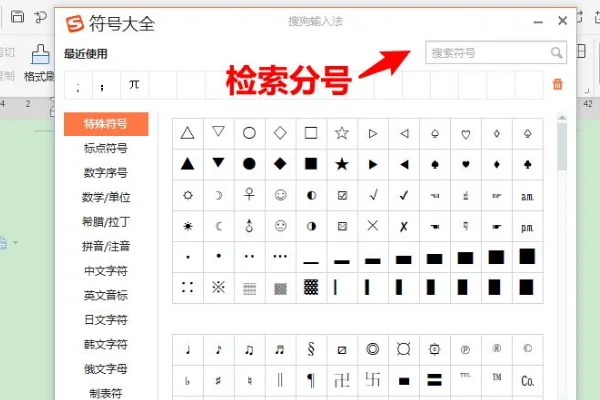Insert the a.m. symbol

click(x=527, y=195)
